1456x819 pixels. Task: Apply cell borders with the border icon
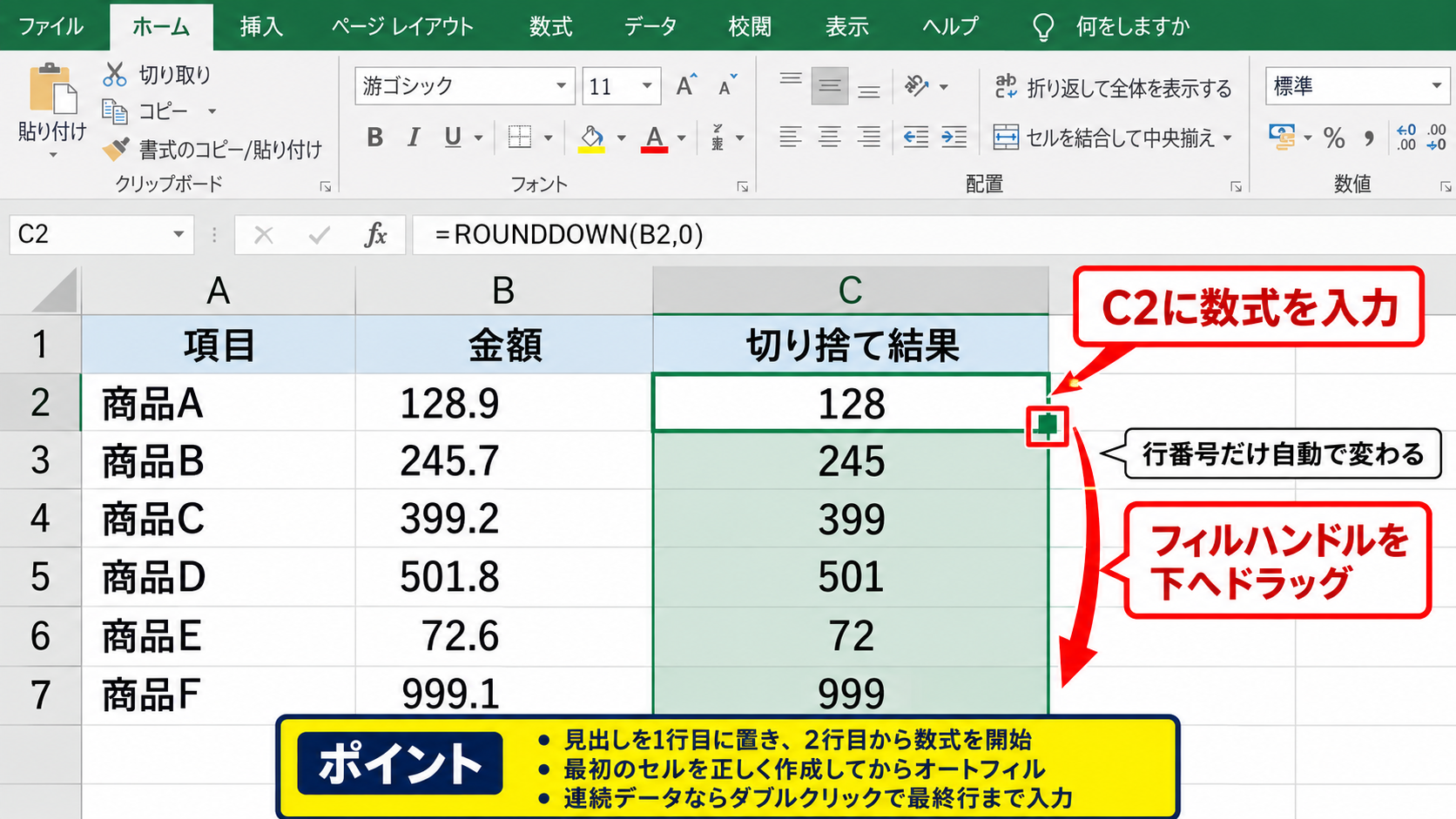[x=520, y=138]
